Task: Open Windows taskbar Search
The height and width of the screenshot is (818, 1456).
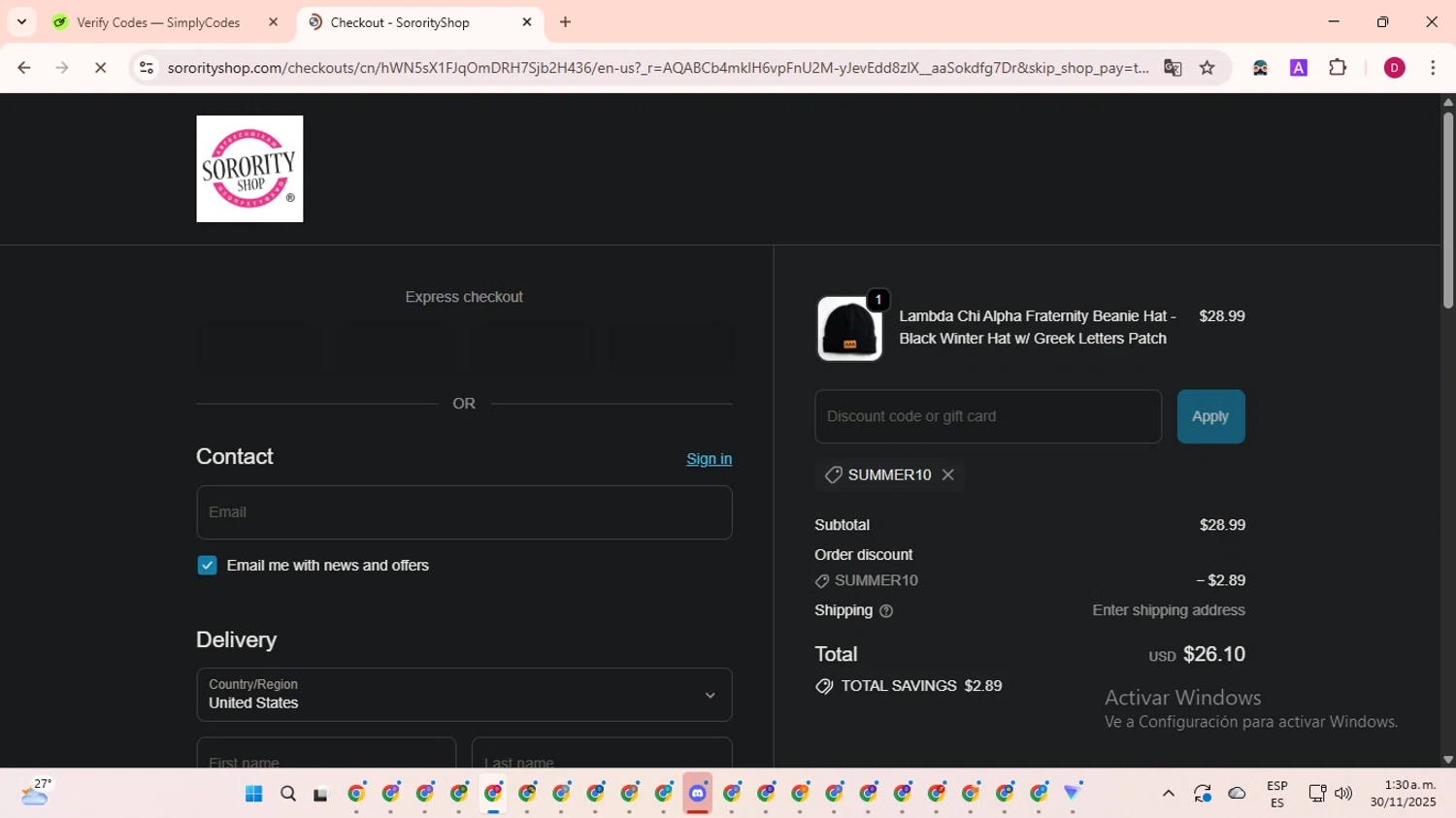Action: pyautogui.click(x=288, y=794)
